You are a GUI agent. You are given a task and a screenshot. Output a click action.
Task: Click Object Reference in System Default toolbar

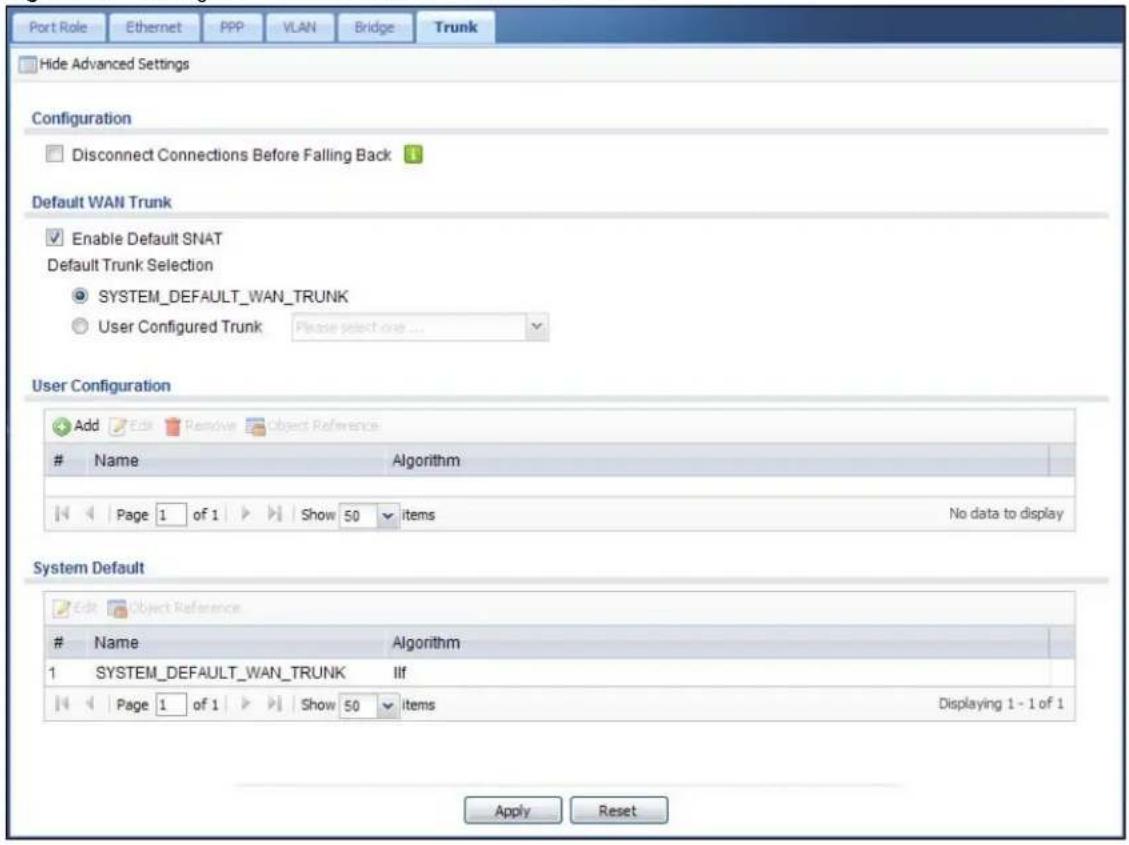[174, 607]
